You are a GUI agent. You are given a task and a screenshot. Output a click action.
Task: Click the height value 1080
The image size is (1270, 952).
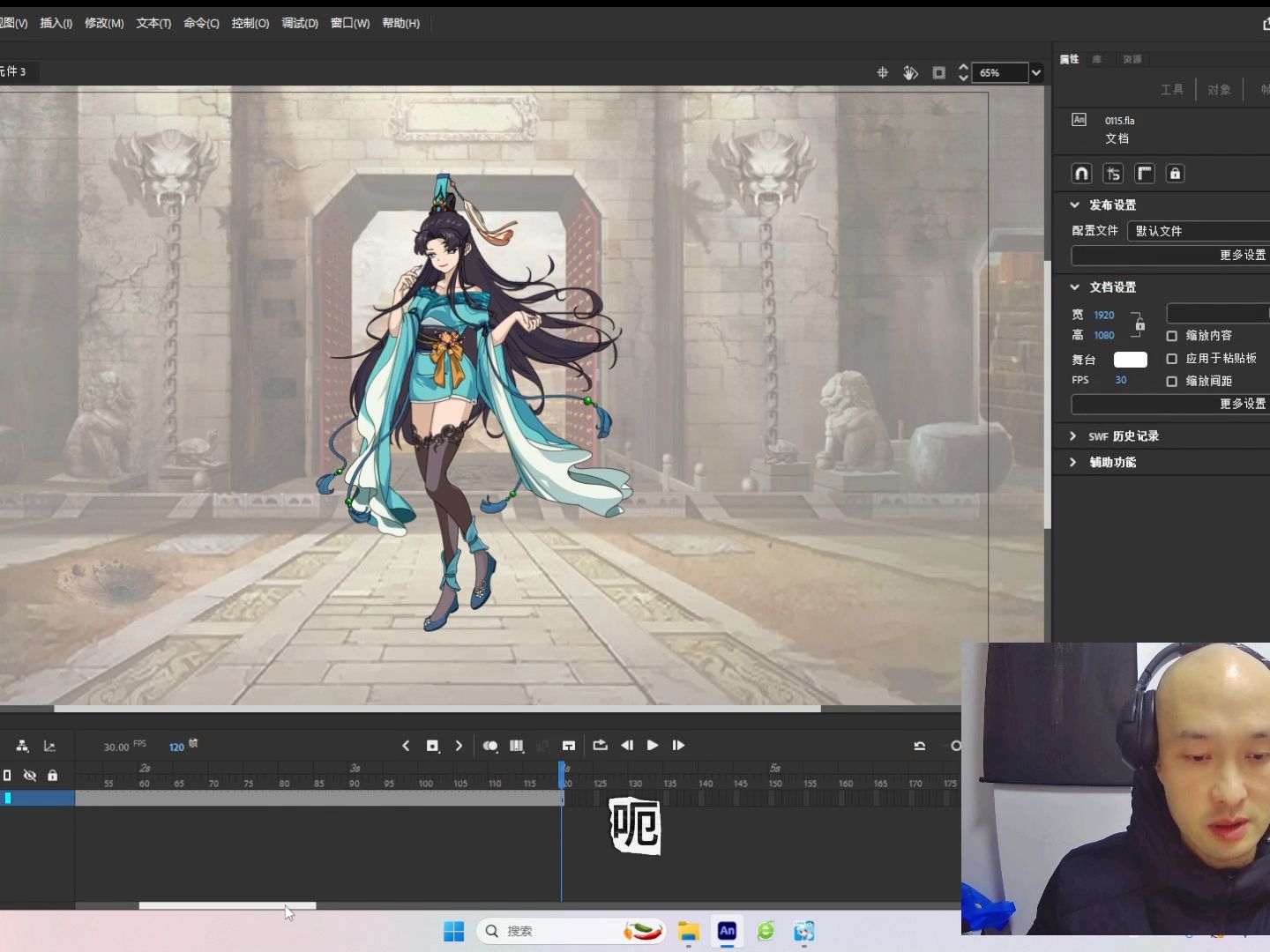click(1104, 335)
